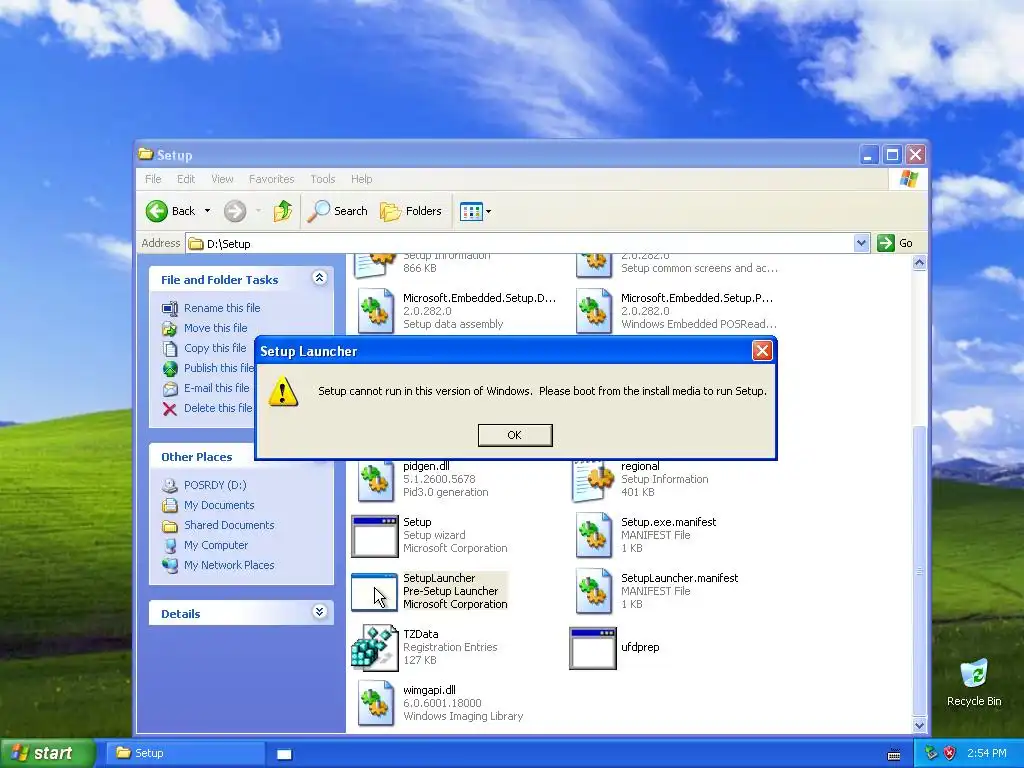Image resolution: width=1024 pixels, height=768 pixels.
Task: Click the Forward navigation arrow
Action: click(235, 211)
